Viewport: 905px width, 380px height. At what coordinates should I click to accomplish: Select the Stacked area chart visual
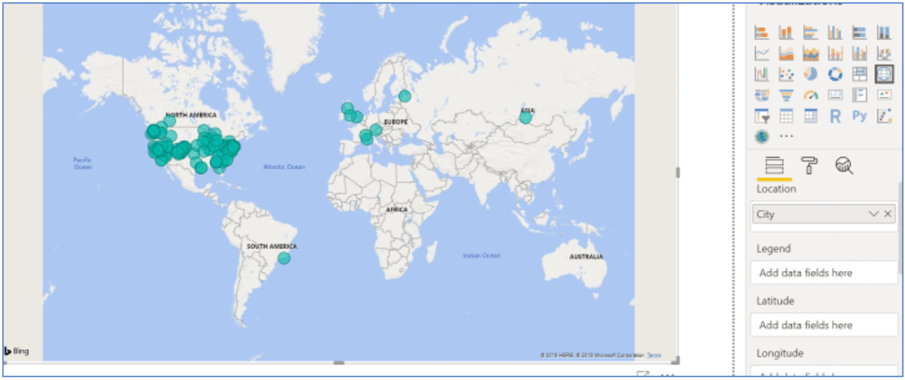point(811,54)
